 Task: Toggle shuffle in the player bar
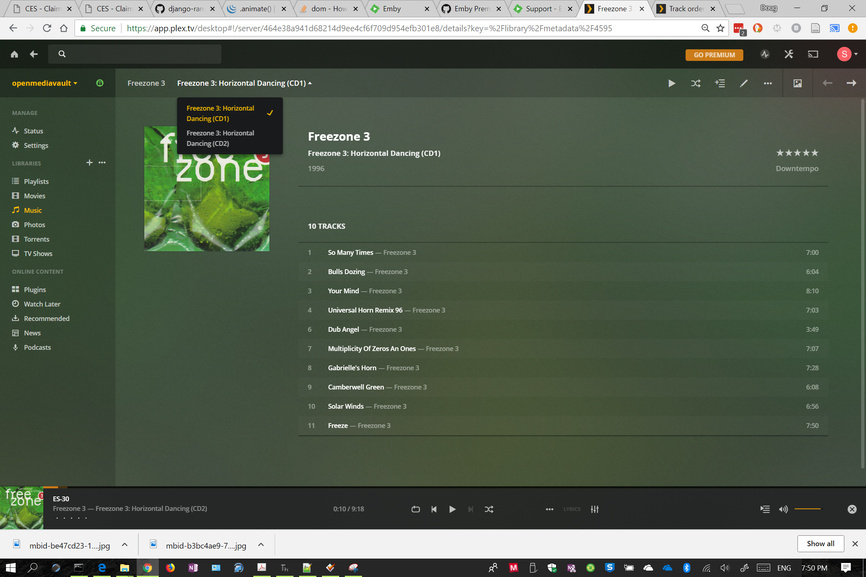(x=489, y=509)
